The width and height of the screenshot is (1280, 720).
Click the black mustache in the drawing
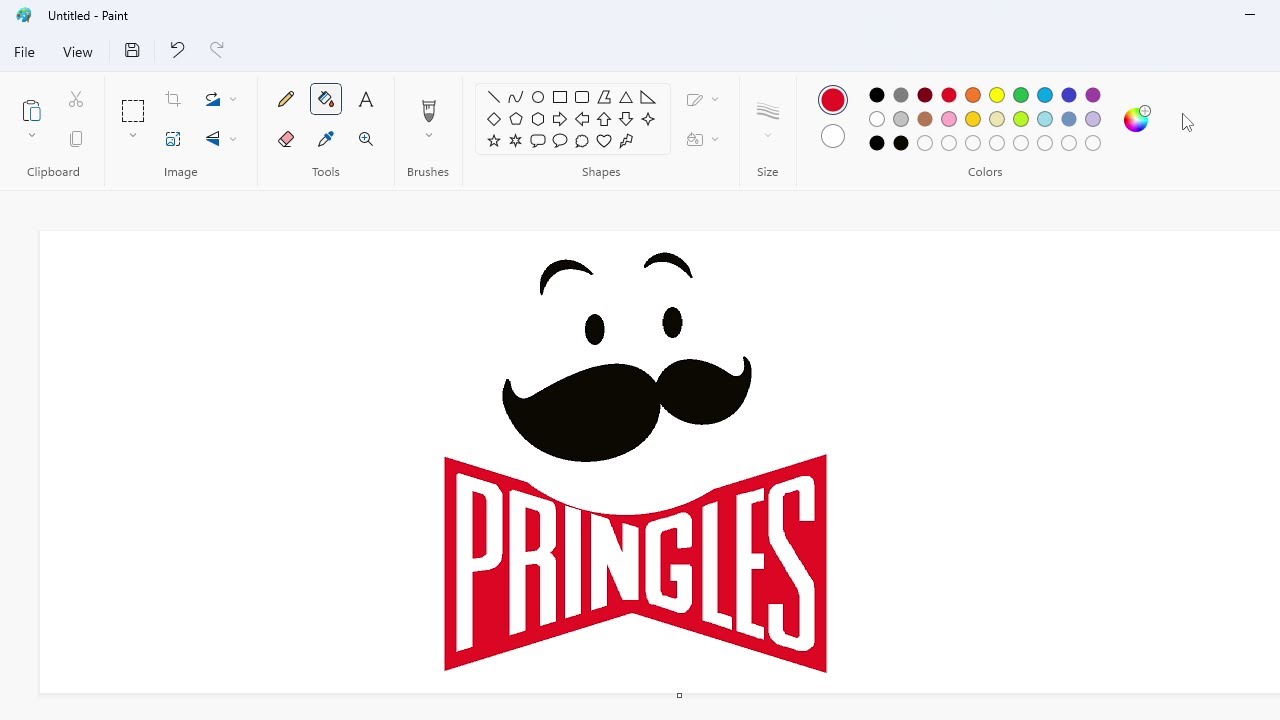point(626,408)
